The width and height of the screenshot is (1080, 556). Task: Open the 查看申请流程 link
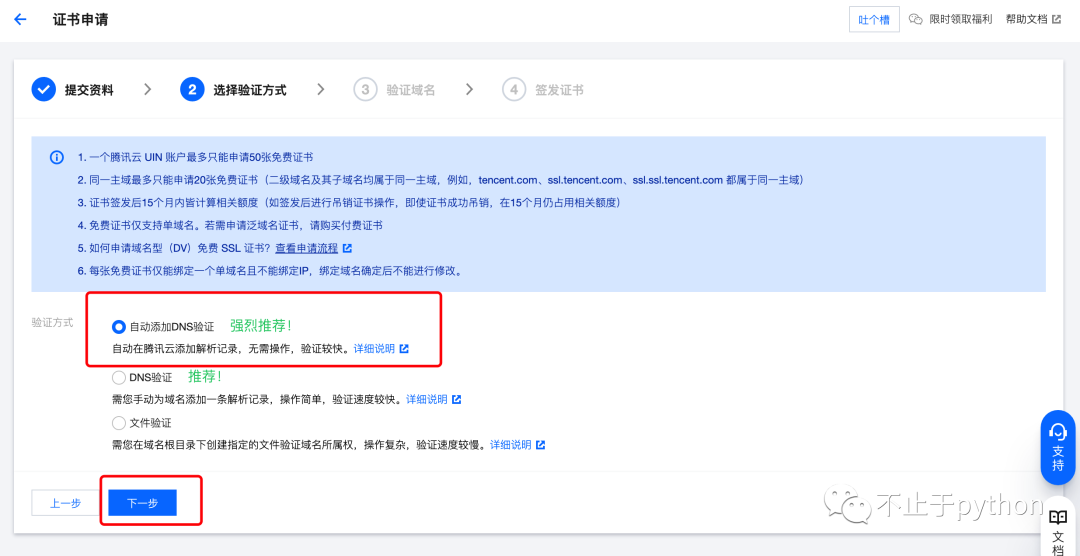pyautogui.click(x=306, y=248)
